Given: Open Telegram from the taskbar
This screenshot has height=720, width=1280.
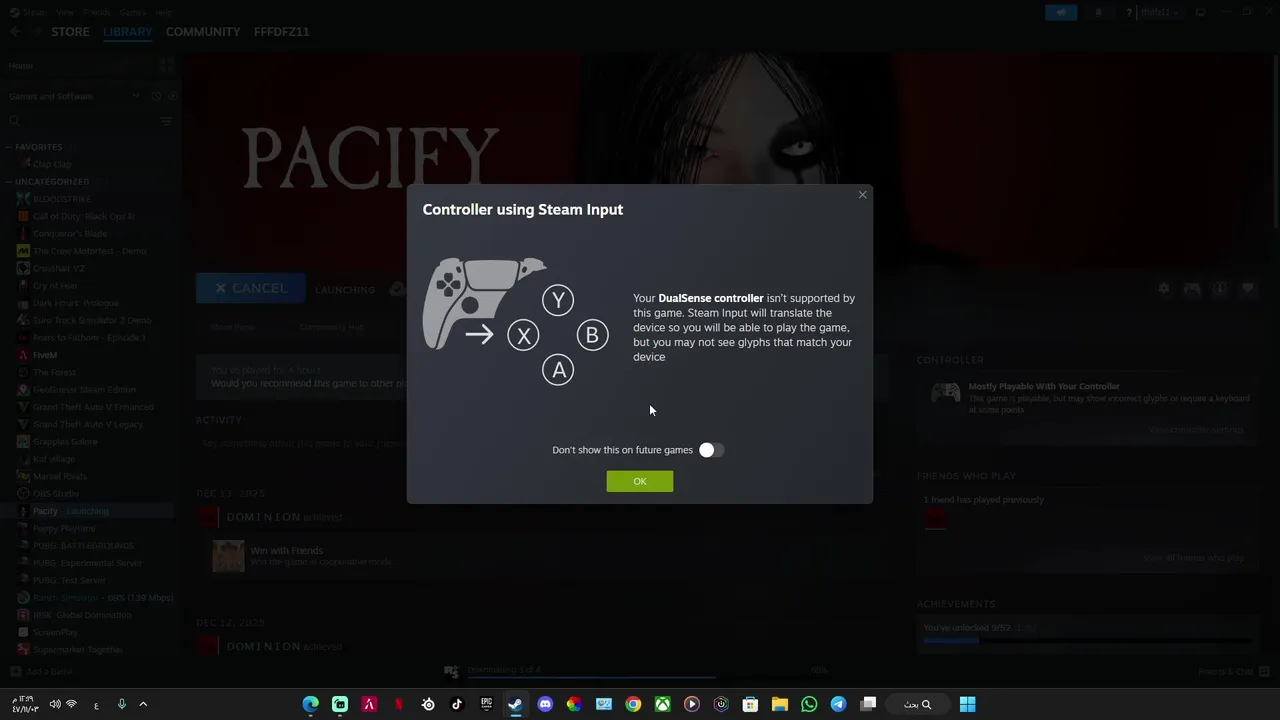Looking at the screenshot, I should (838, 704).
